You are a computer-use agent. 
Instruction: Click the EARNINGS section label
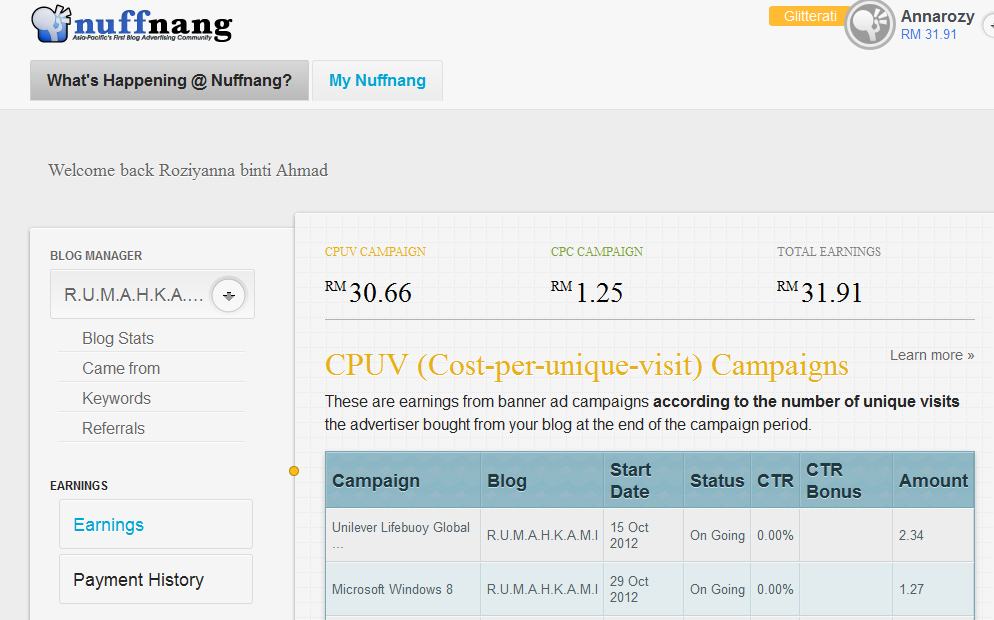coord(79,486)
